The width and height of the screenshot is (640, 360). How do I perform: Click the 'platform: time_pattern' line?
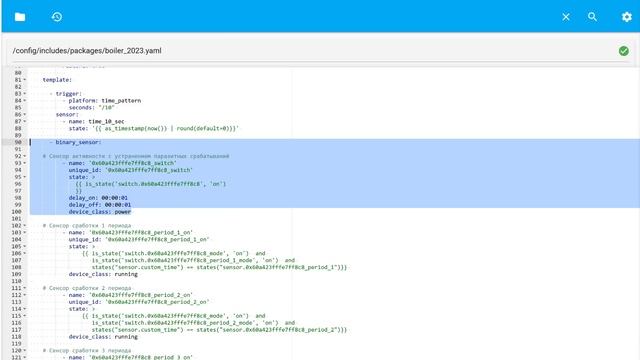pos(104,100)
